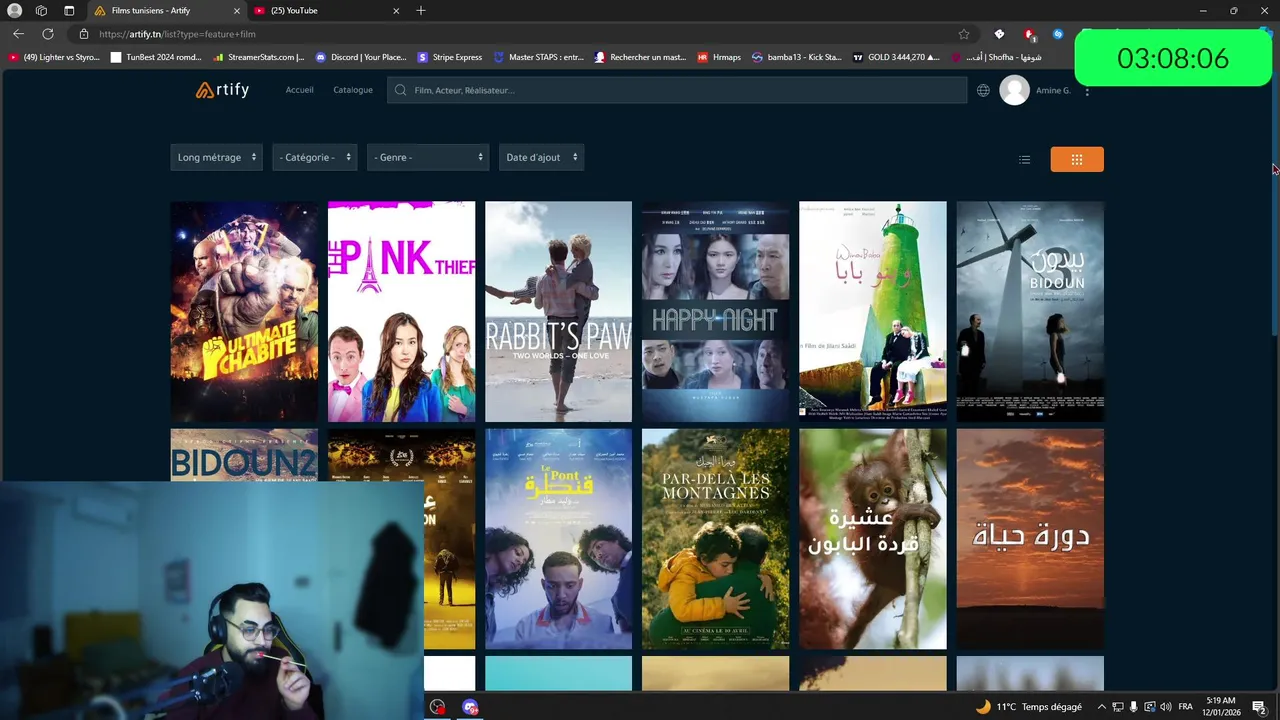Open The Pink Thief poster

(401, 311)
